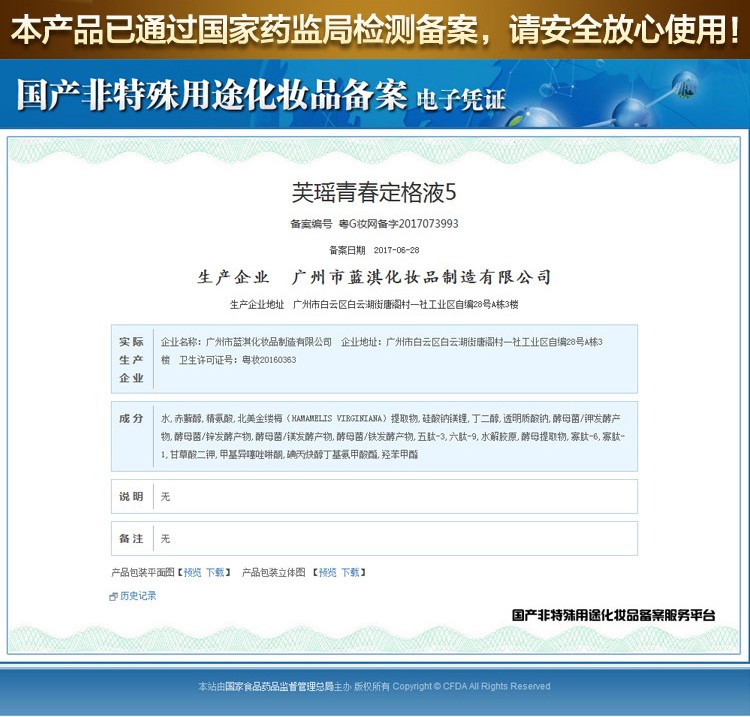The width and height of the screenshot is (750, 717).
Task: Download the 产品包装平面图 file
Action: [x=216, y=573]
